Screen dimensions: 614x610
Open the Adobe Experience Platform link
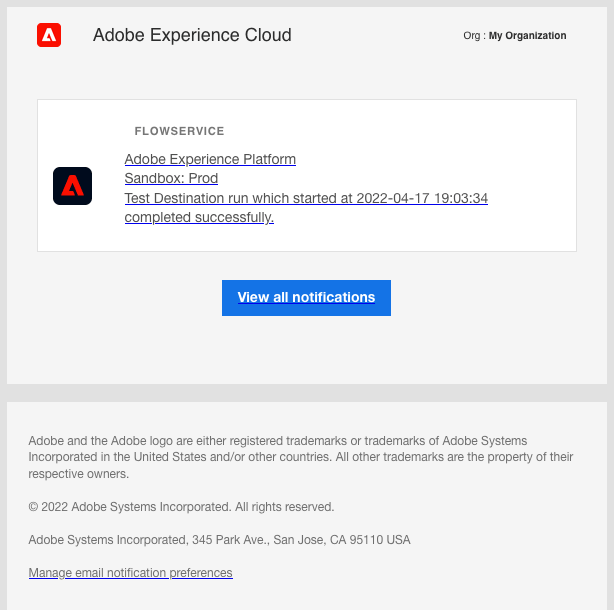pyautogui.click(x=210, y=159)
